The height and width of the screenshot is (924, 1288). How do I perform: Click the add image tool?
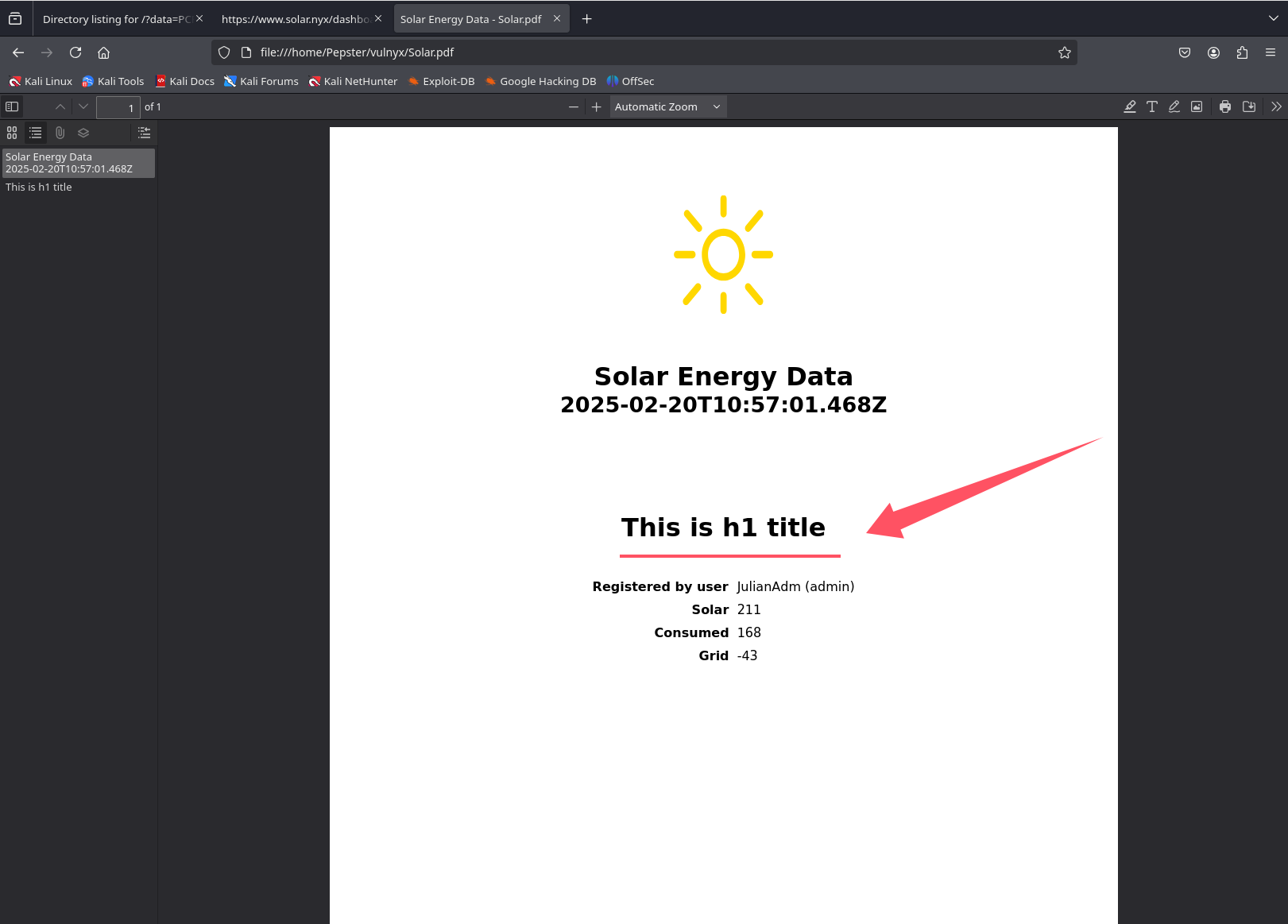1196,106
